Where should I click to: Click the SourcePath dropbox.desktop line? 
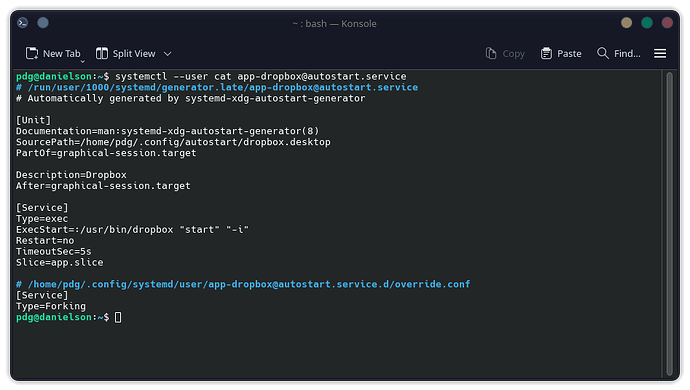173,142
